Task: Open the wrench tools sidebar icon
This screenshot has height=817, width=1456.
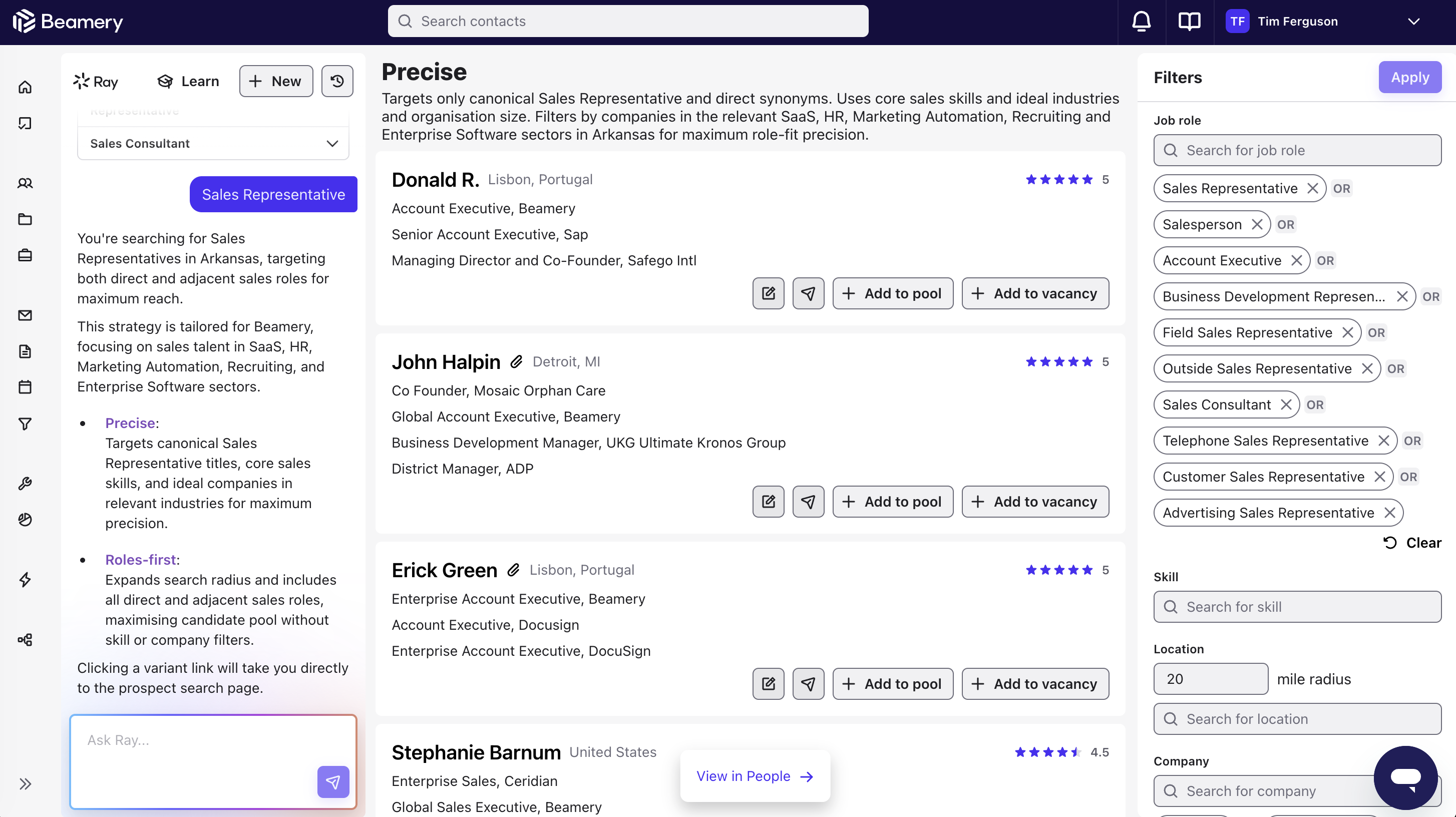Action: tap(25, 483)
